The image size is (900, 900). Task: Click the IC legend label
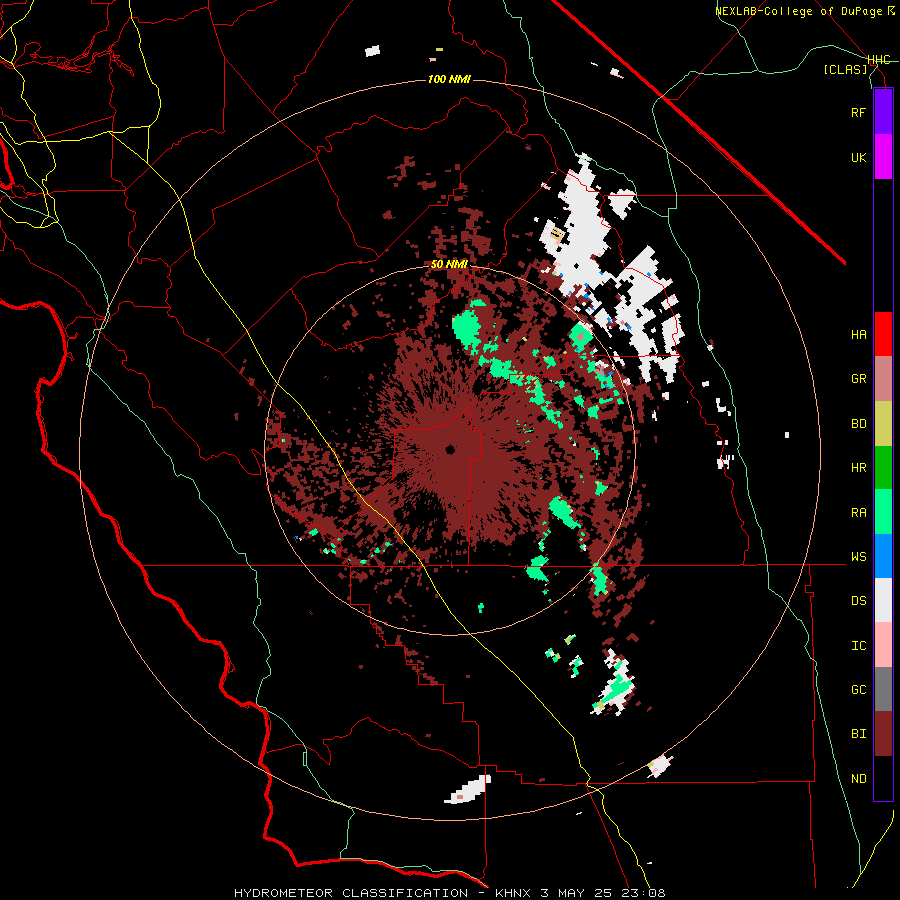pos(858,646)
